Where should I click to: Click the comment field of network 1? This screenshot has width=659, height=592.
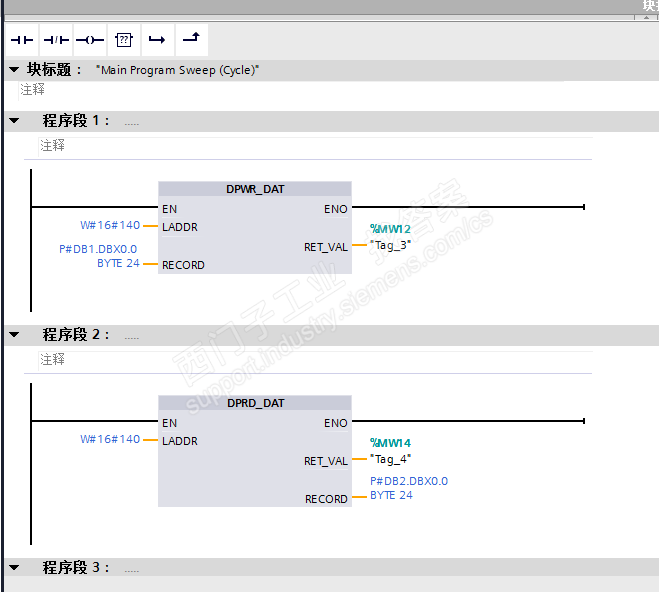click(315, 146)
